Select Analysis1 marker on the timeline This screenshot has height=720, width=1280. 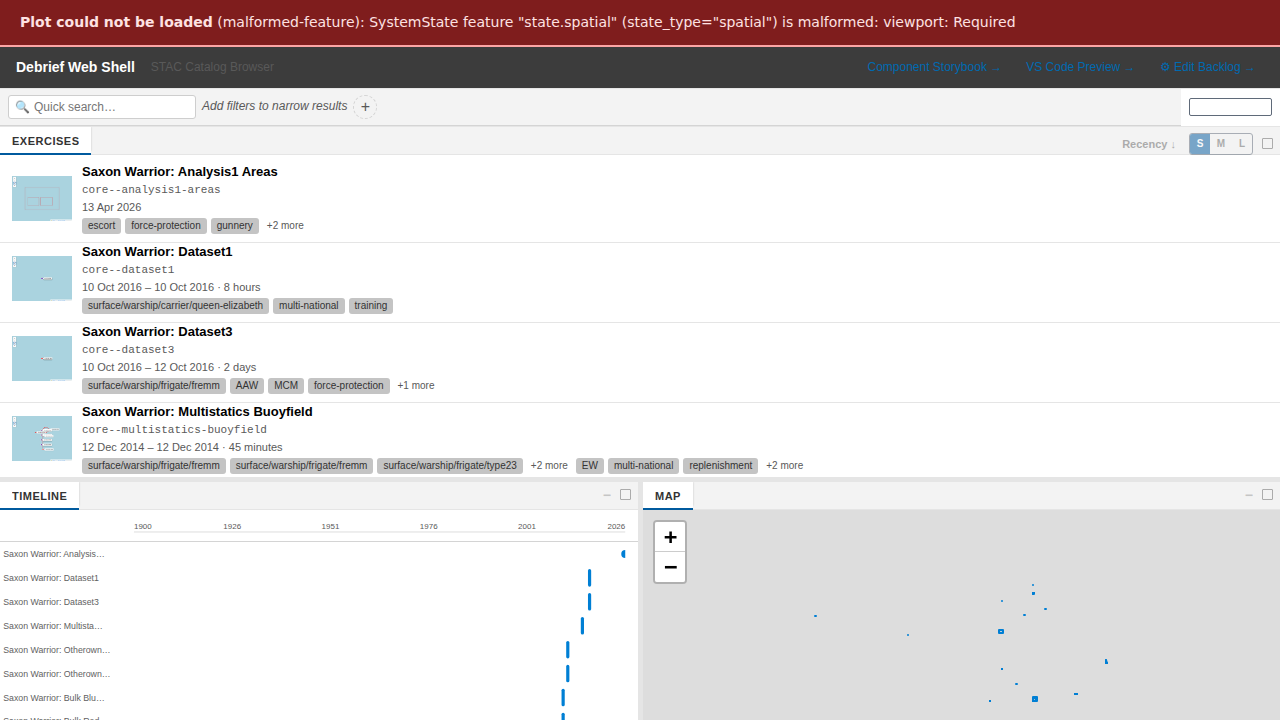pyautogui.click(x=624, y=554)
